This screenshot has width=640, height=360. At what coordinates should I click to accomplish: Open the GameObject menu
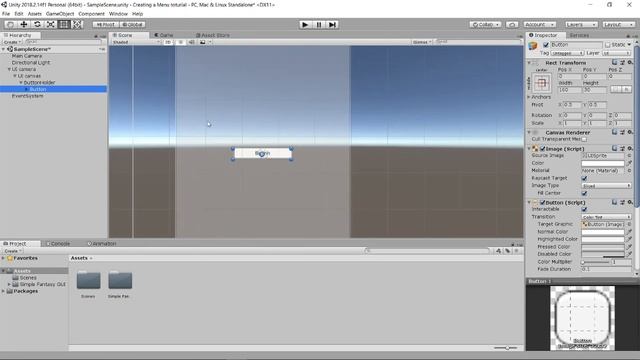tap(60, 14)
